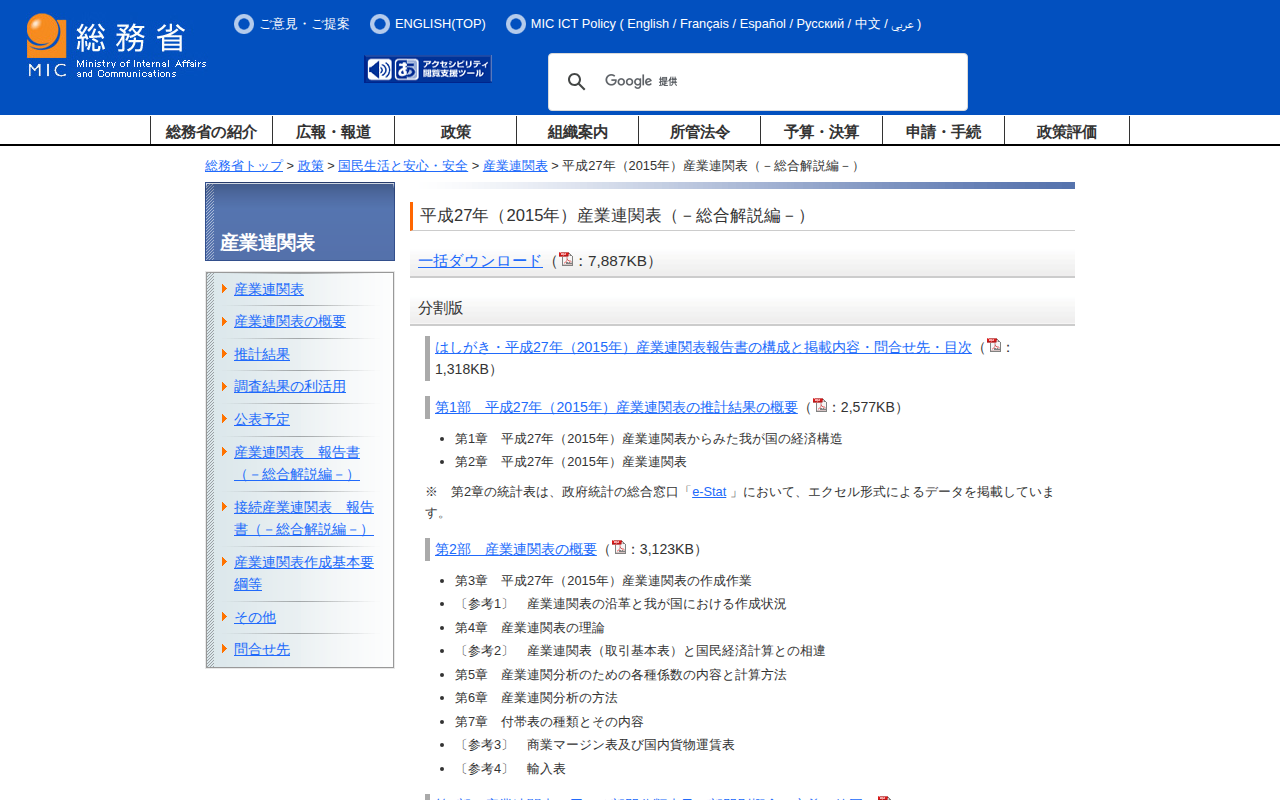Click the Google search input field

click(780, 82)
